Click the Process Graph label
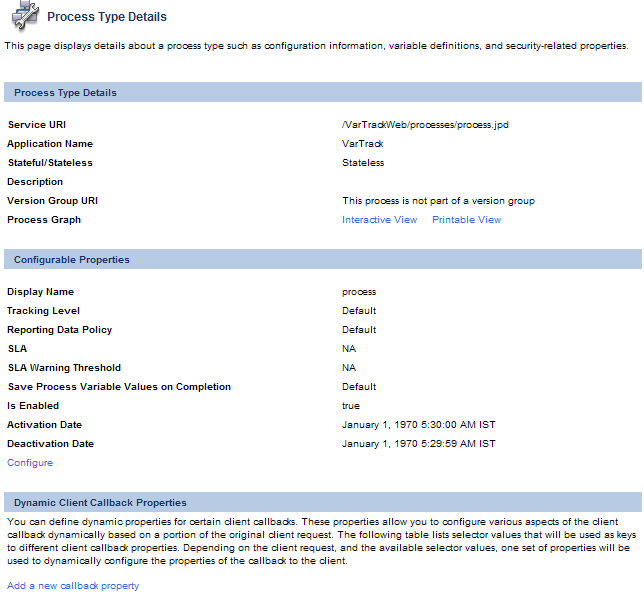The image size is (644, 597). [44, 220]
